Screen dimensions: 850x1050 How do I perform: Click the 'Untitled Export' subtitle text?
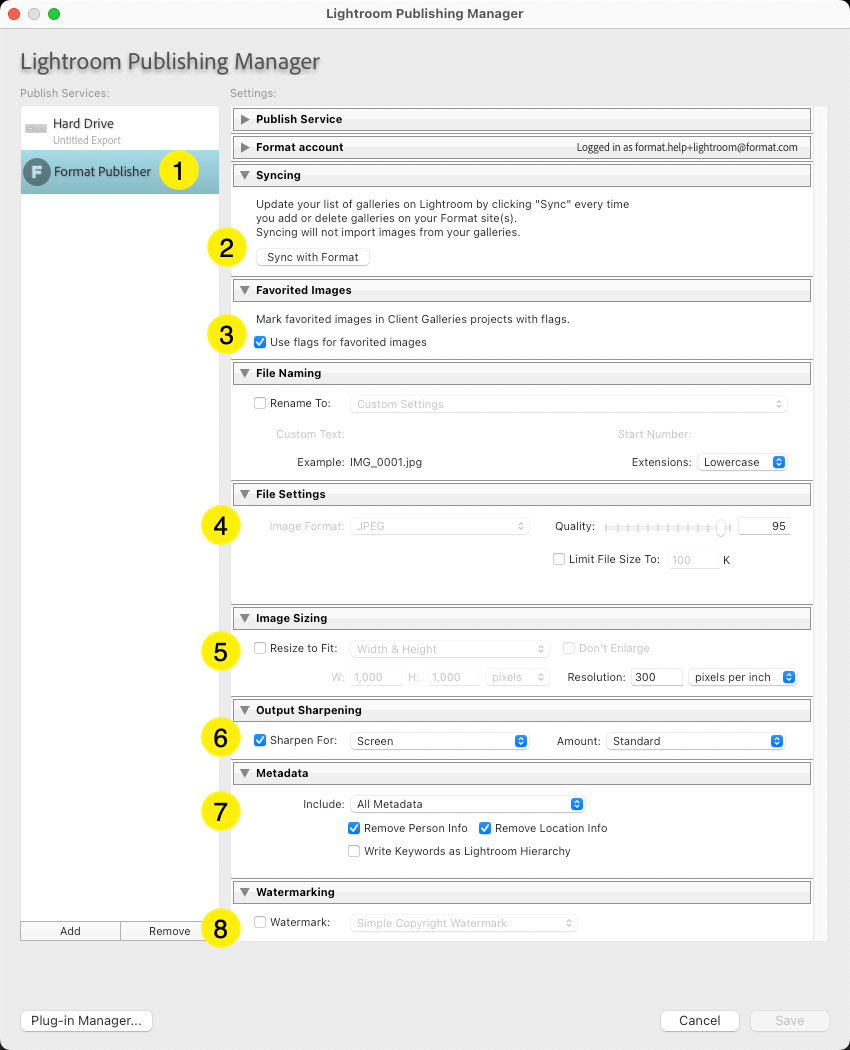pyautogui.click(x=87, y=141)
